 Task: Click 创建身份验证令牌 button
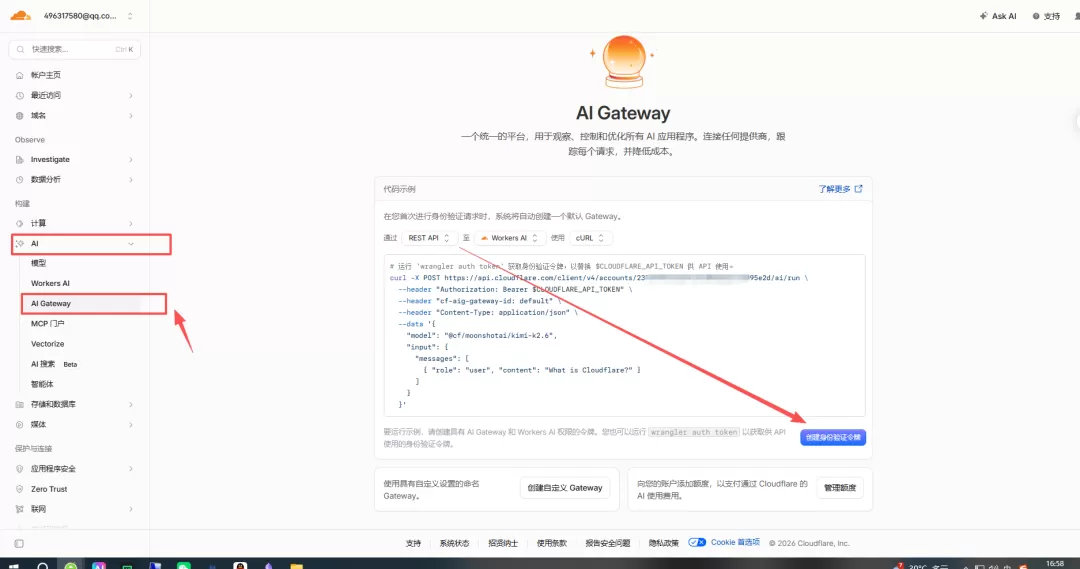pos(833,437)
